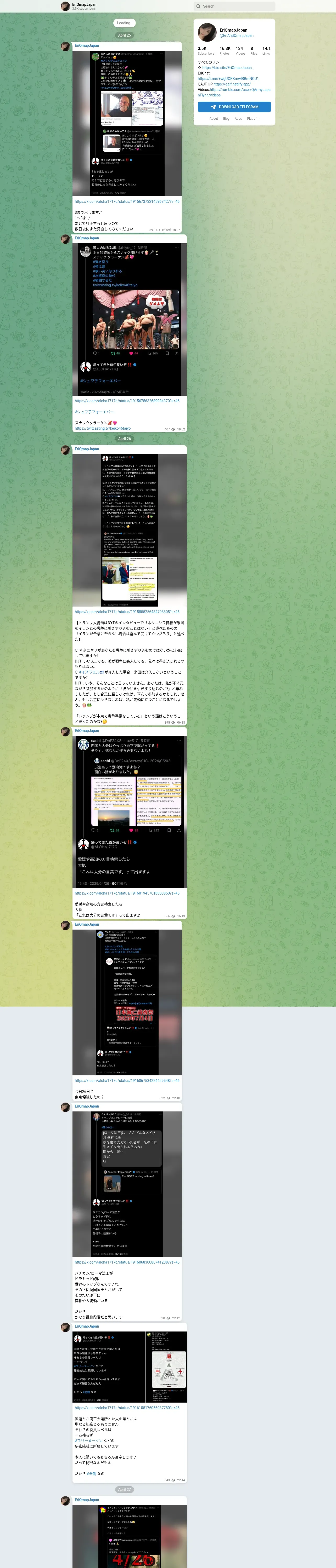Click the 18:27 timestamp of first post
This screenshot has height=1568, width=336.
(x=176, y=230)
